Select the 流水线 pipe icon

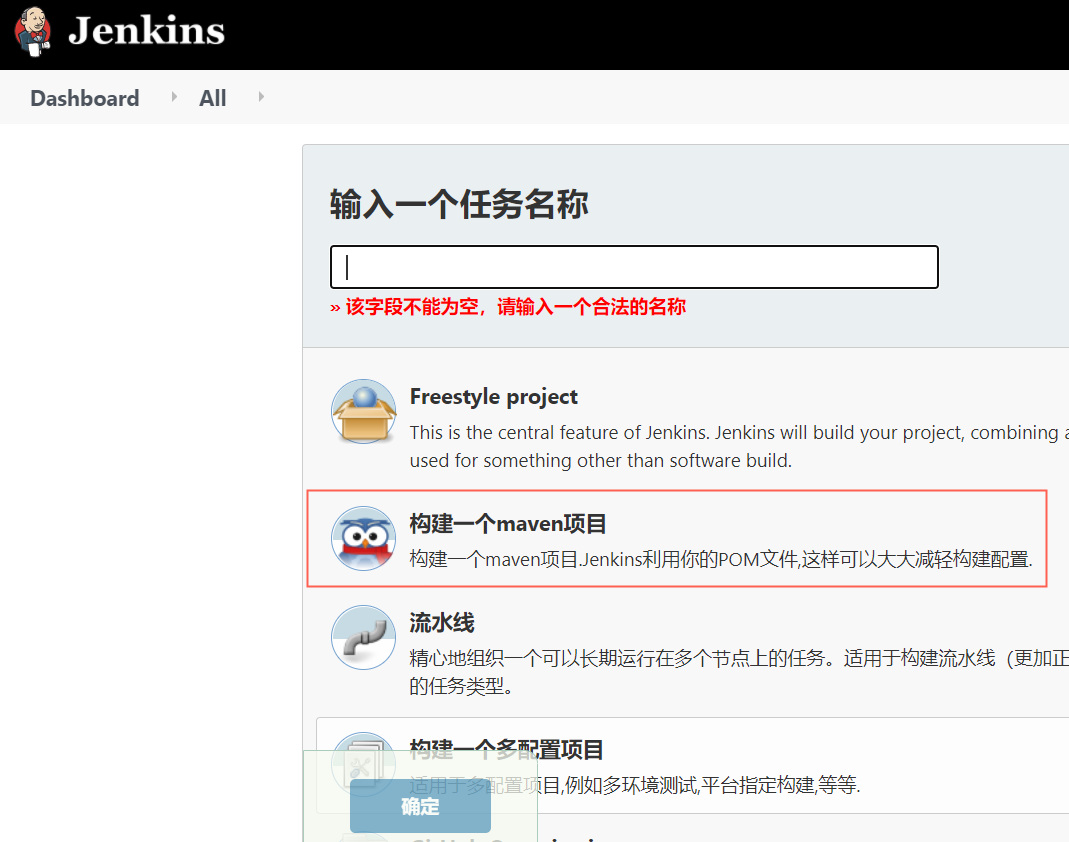click(x=363, y=637)
